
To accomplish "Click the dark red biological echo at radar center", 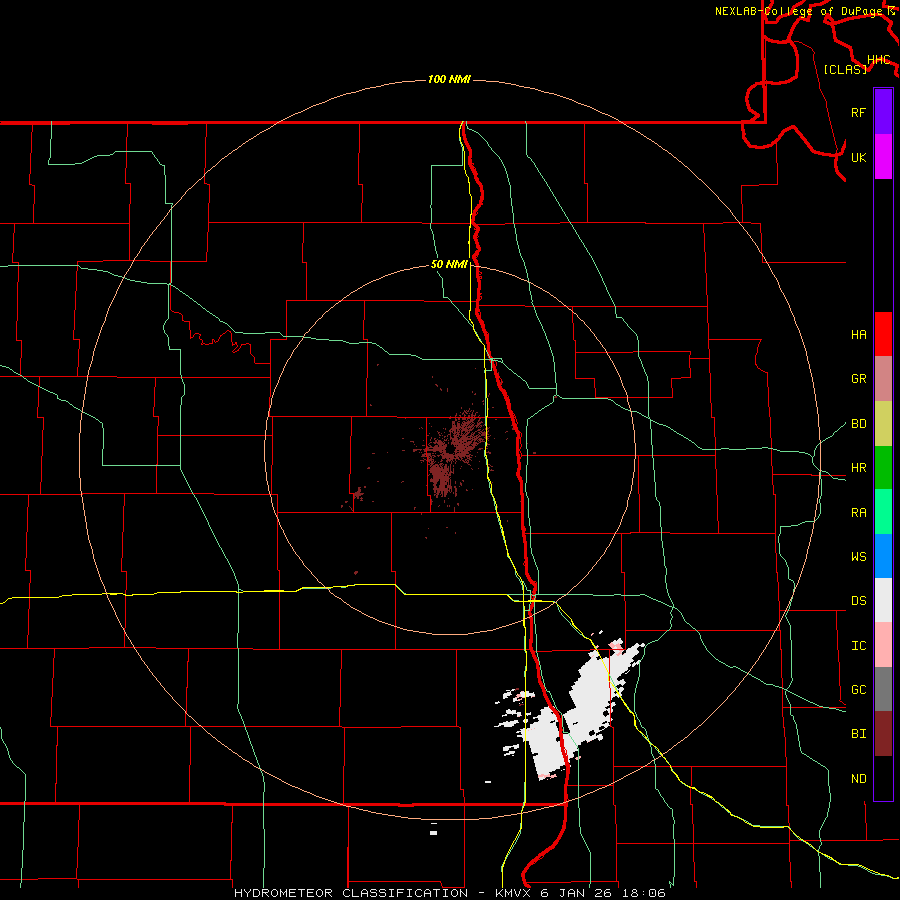I will coord(451,453).
